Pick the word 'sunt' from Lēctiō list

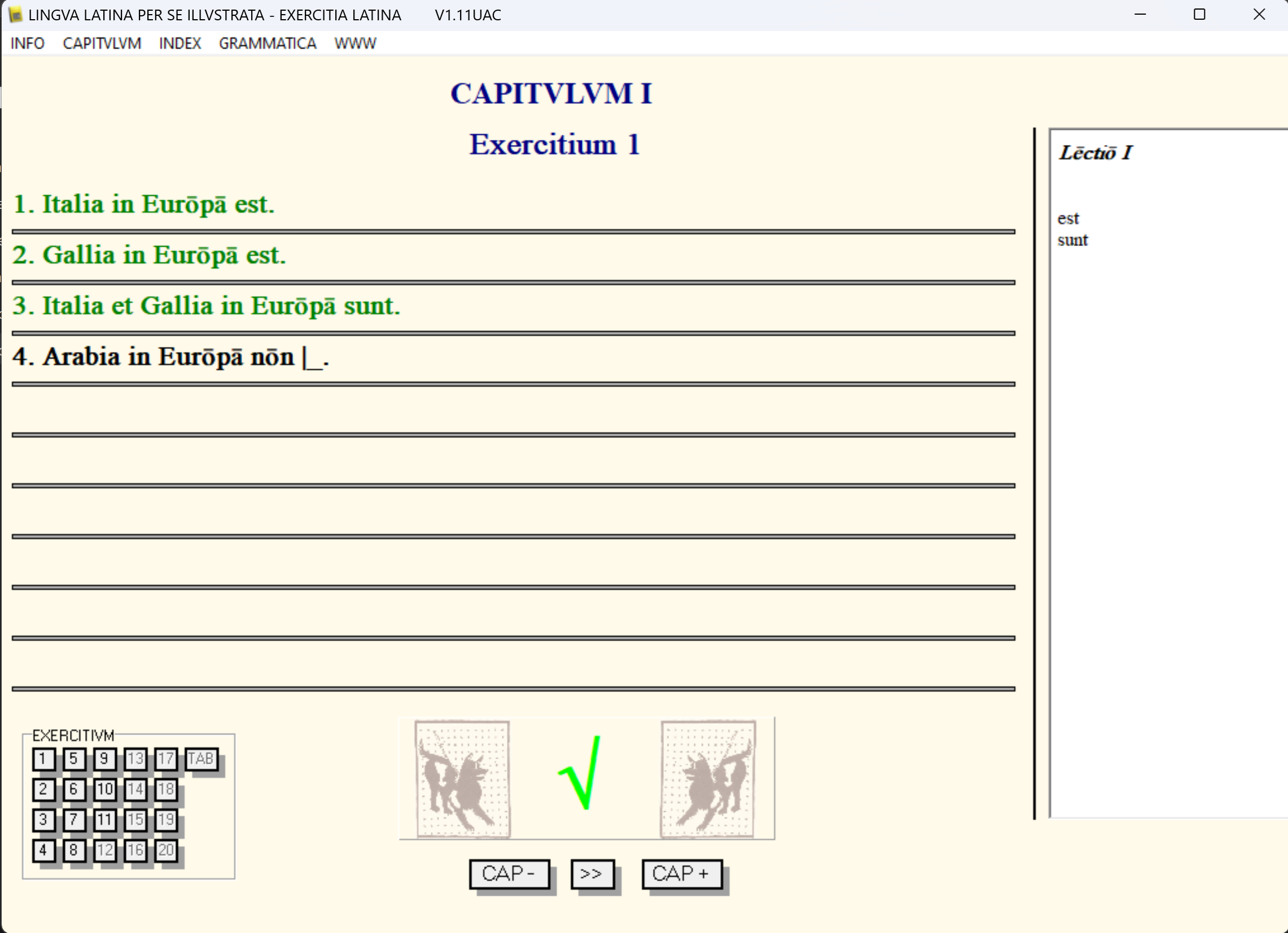(x=1072, y=240)
